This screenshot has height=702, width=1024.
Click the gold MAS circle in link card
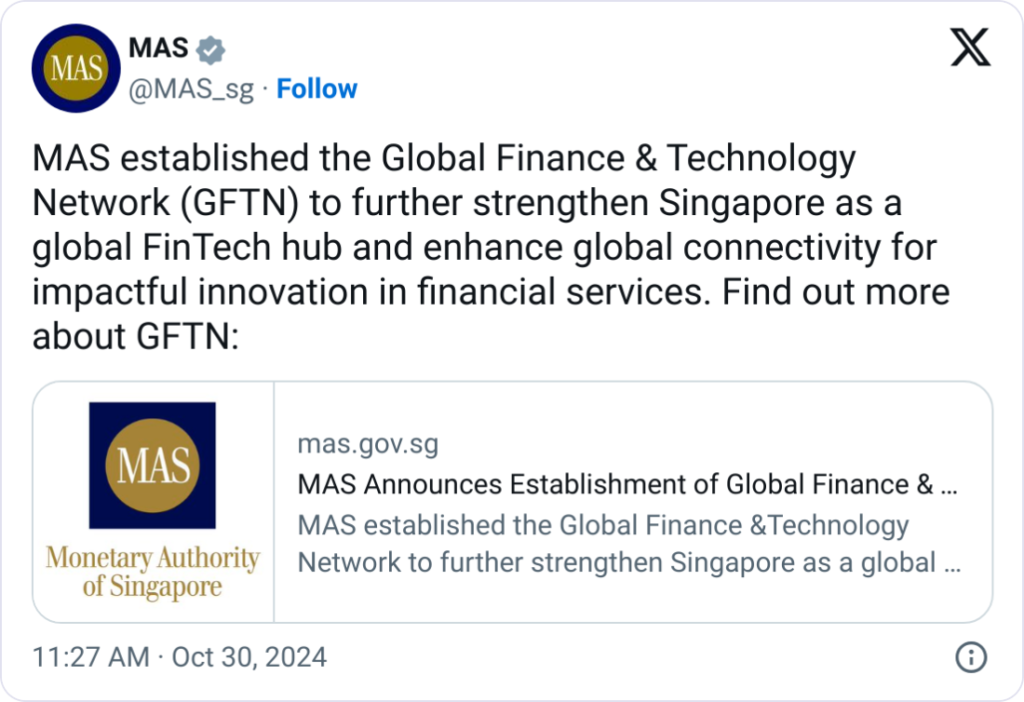pyautogui.click(x=152, y=465)
